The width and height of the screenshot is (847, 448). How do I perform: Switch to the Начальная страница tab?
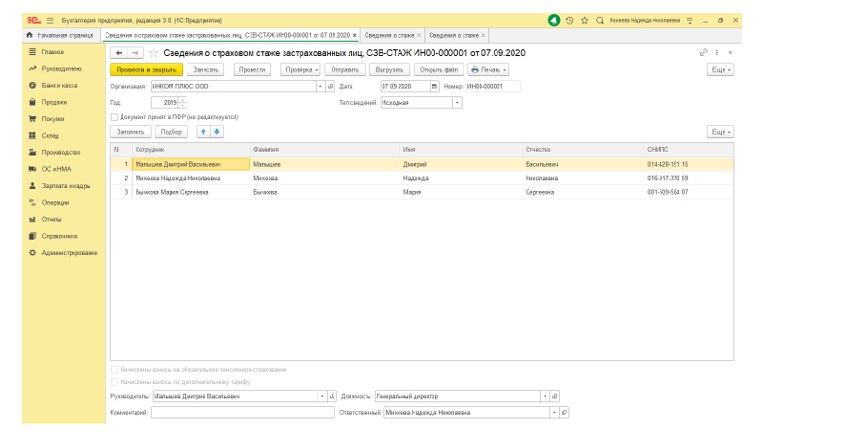[x=62, y=35]
